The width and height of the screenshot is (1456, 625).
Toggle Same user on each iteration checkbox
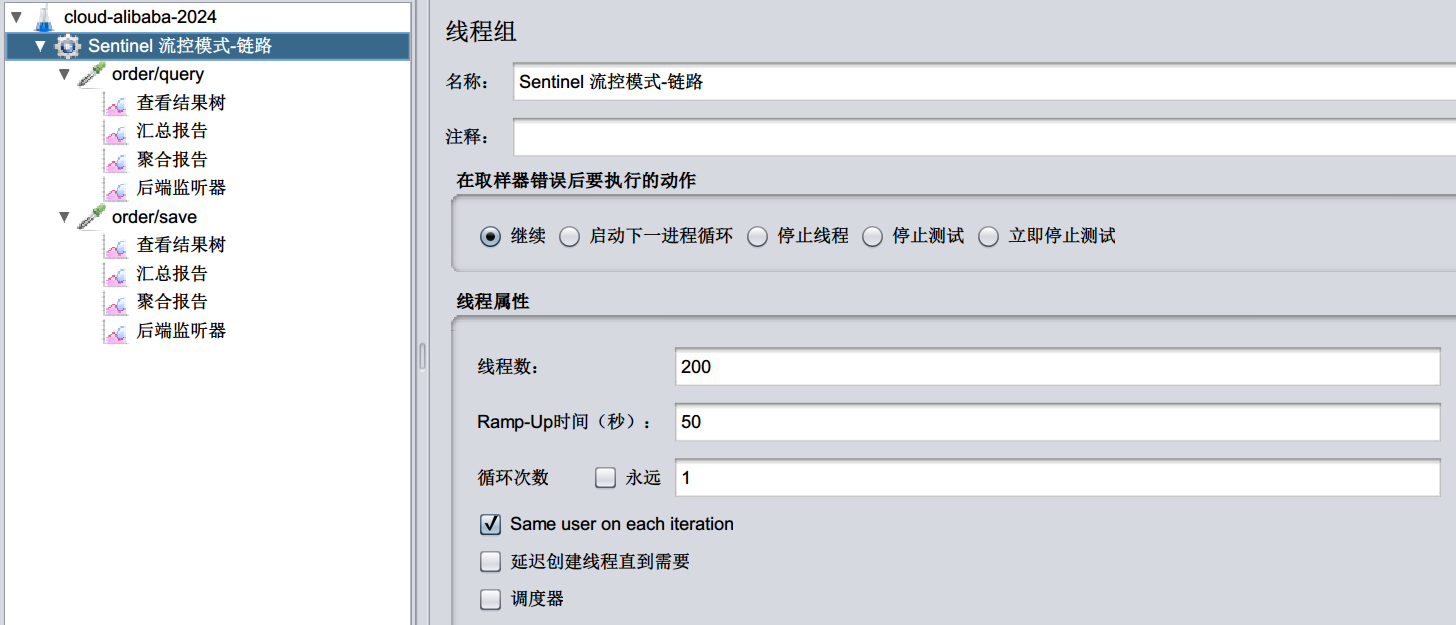491,524
